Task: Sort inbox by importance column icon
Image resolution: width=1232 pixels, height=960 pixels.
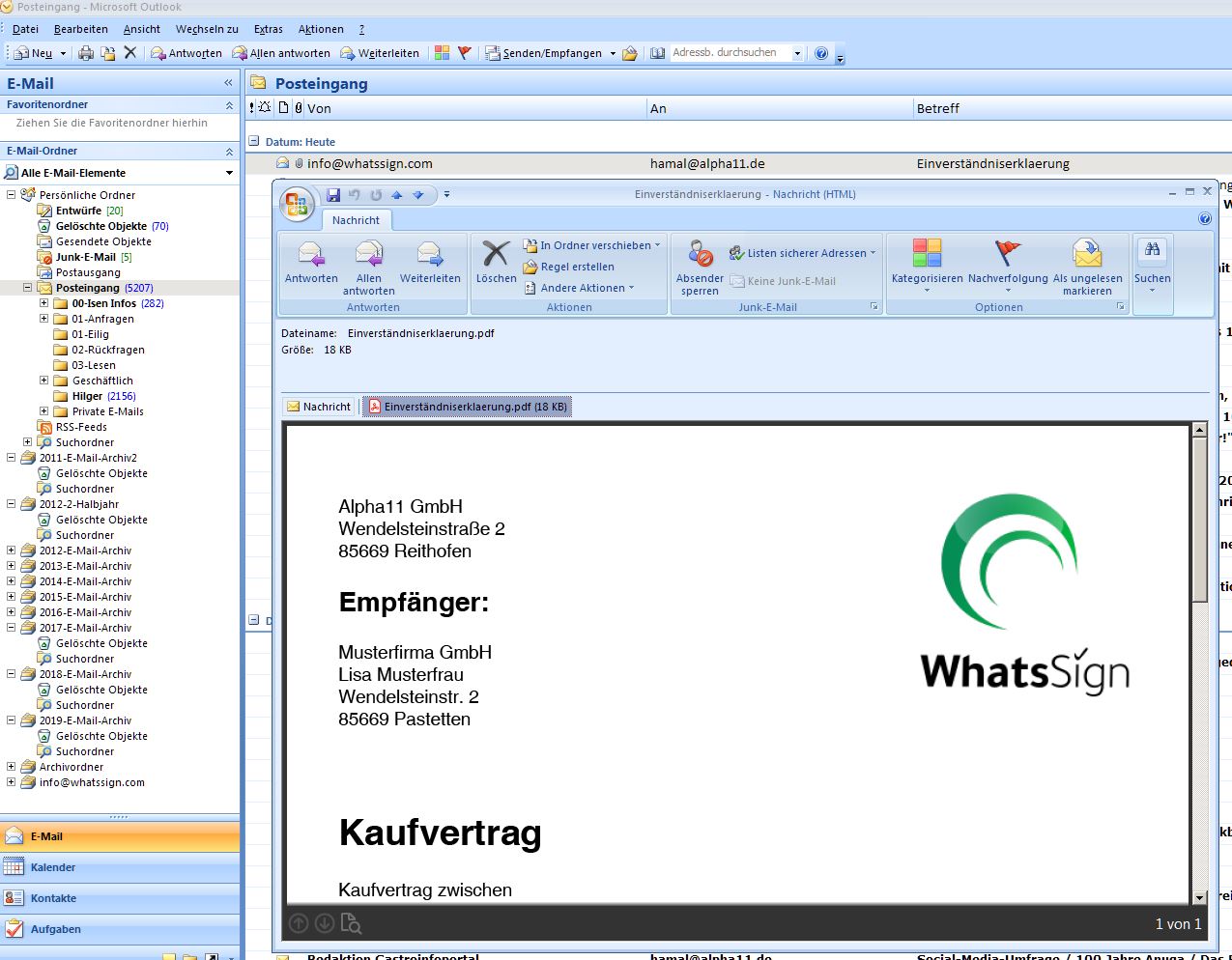Action: coord(252,108)
